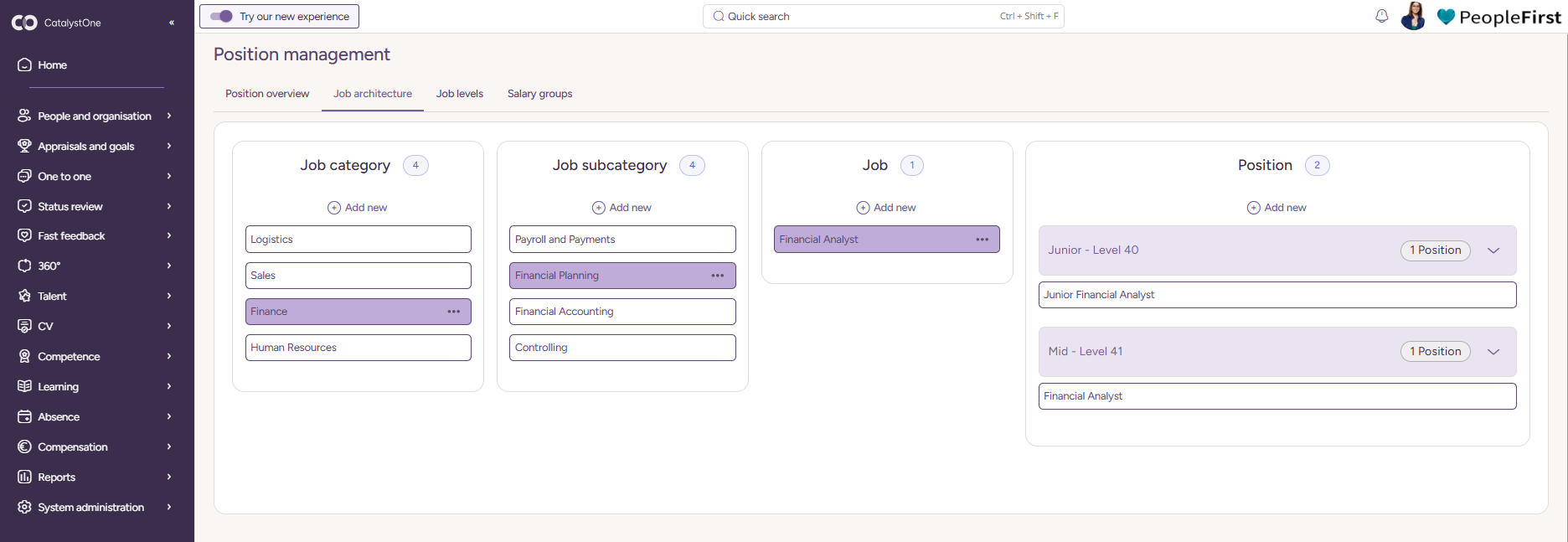Collapse the sidebar with the double-chevron icon
The width and height of the screenshot is (1568, 542).
(172, 23)
